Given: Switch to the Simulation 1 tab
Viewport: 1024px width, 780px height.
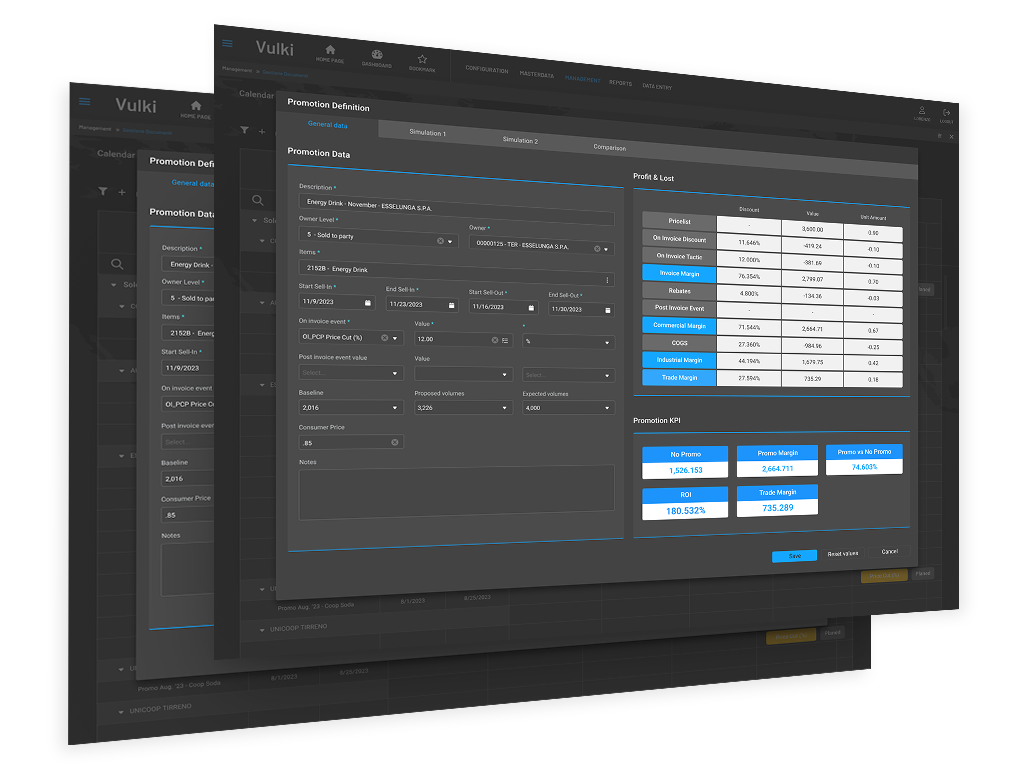Looking at the screenshot, I should (x=427, y=133).
